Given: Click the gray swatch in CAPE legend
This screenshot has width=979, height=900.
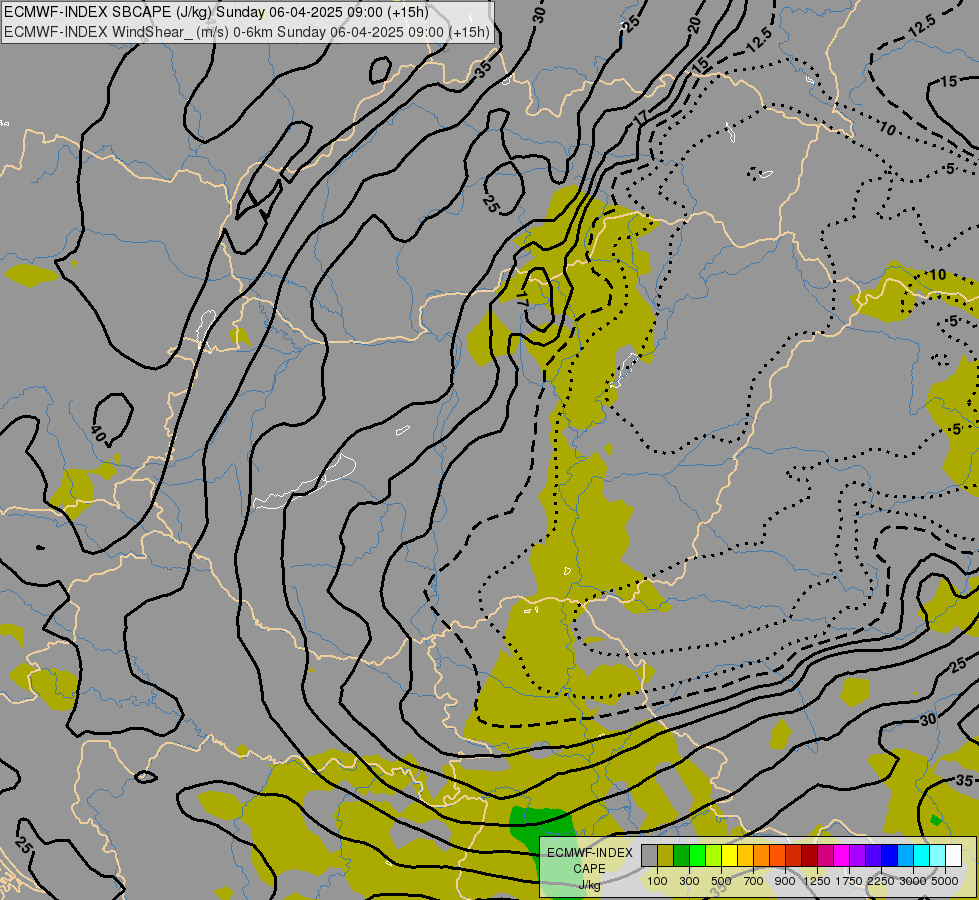Looking at the screenshot, I should 649,856.
